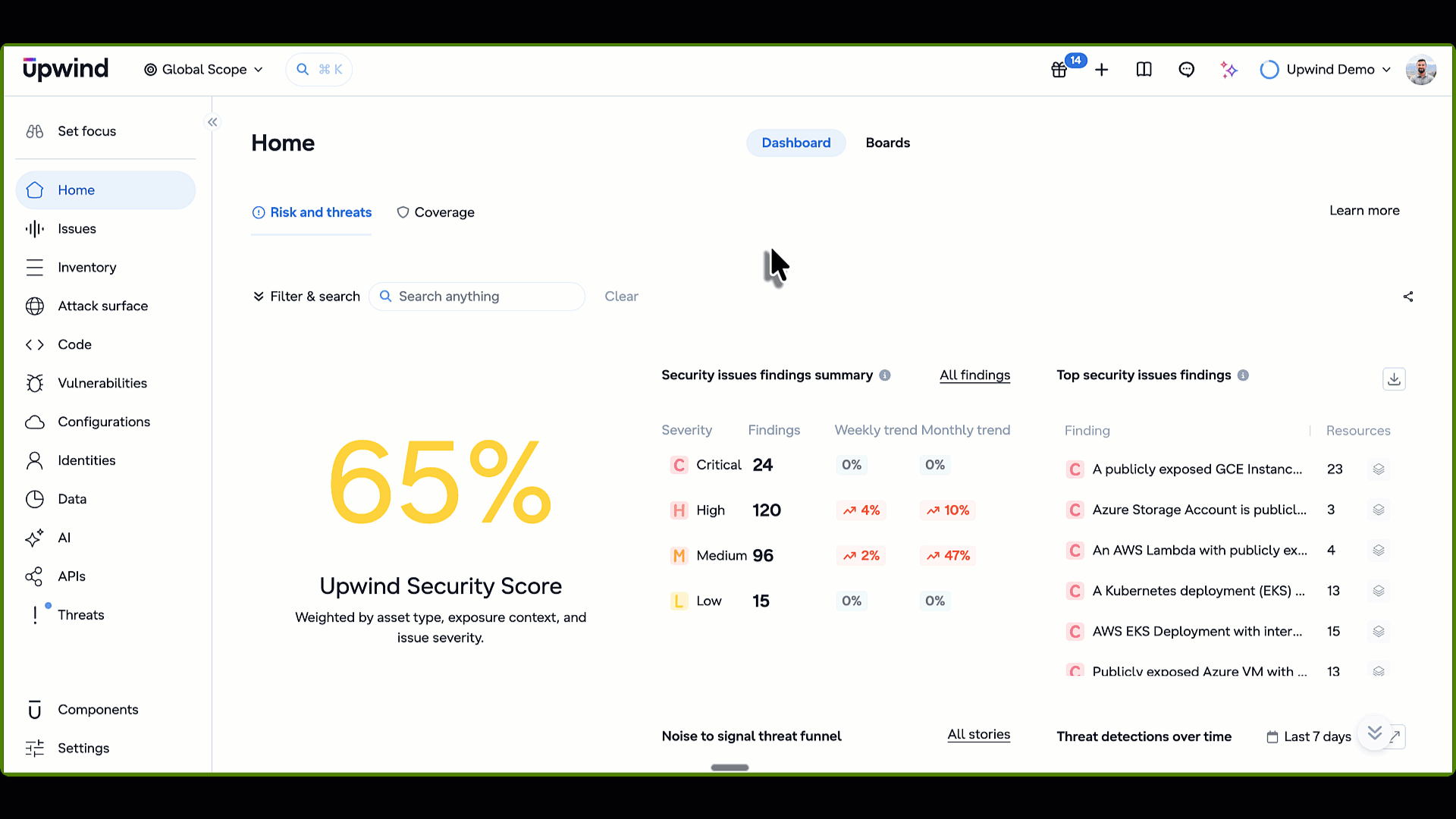The height and width of the screenshot is (819, 1456).
Task: Open the chat support icon
Action: 1187,70
